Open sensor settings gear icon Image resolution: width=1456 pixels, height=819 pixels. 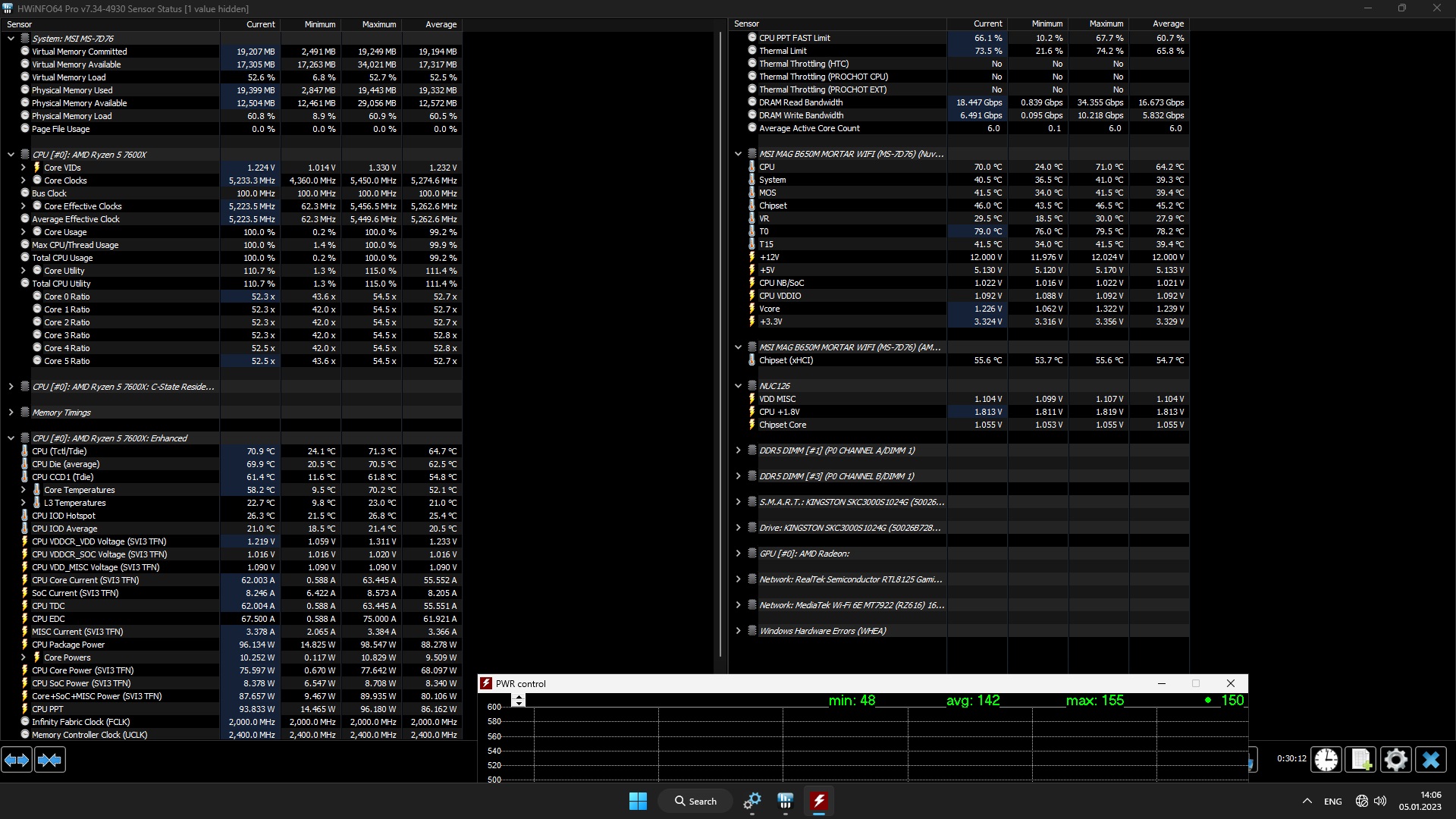tap(1395, 760)
